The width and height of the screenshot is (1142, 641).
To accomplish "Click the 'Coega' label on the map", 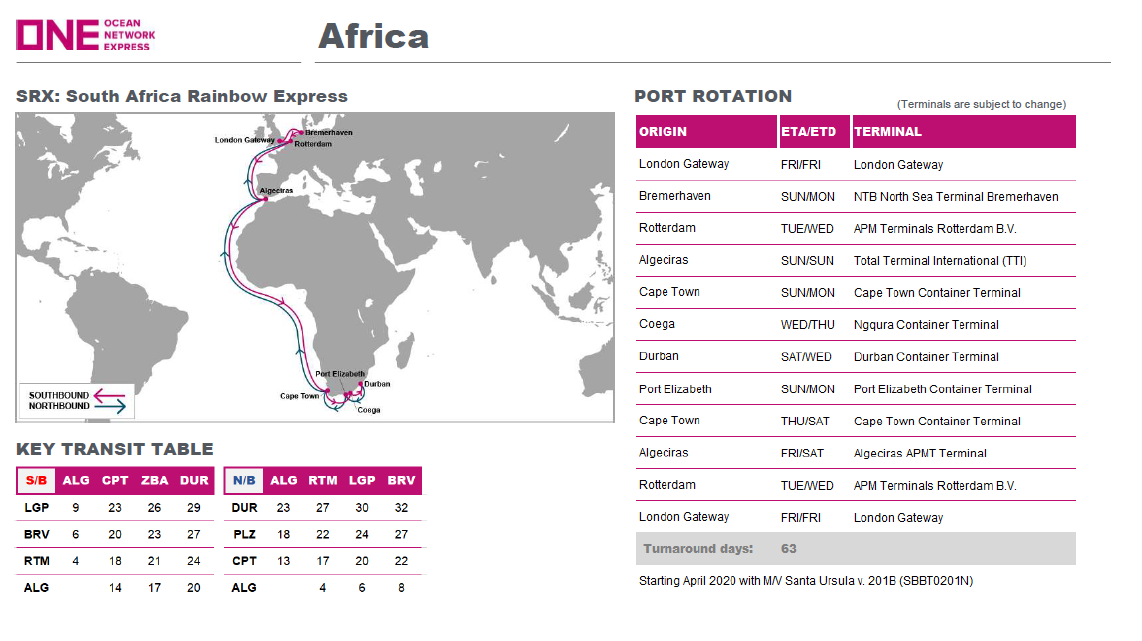I will coord(369,410).
